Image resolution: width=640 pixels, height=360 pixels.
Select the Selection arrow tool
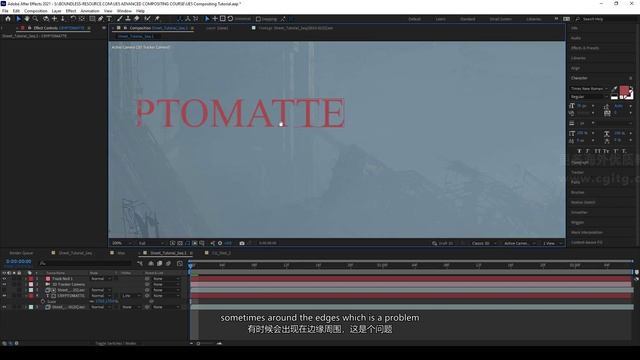(x=18, y=19)
